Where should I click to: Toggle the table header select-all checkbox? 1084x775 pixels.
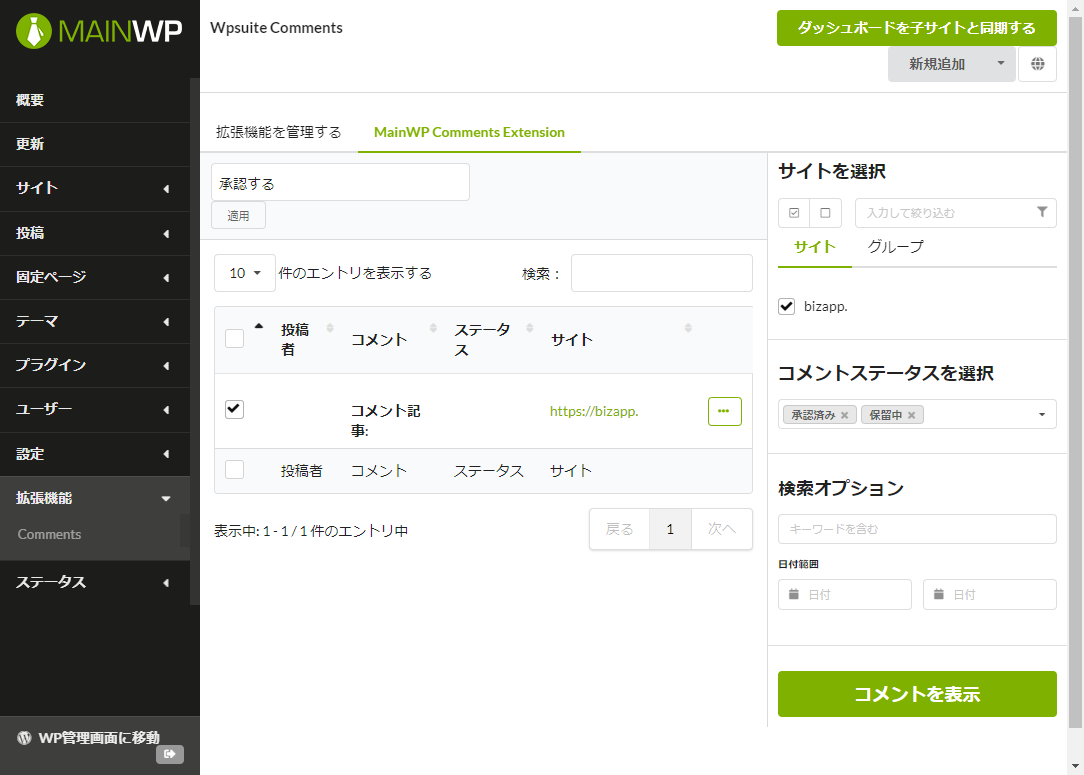[x=234, y=339]
